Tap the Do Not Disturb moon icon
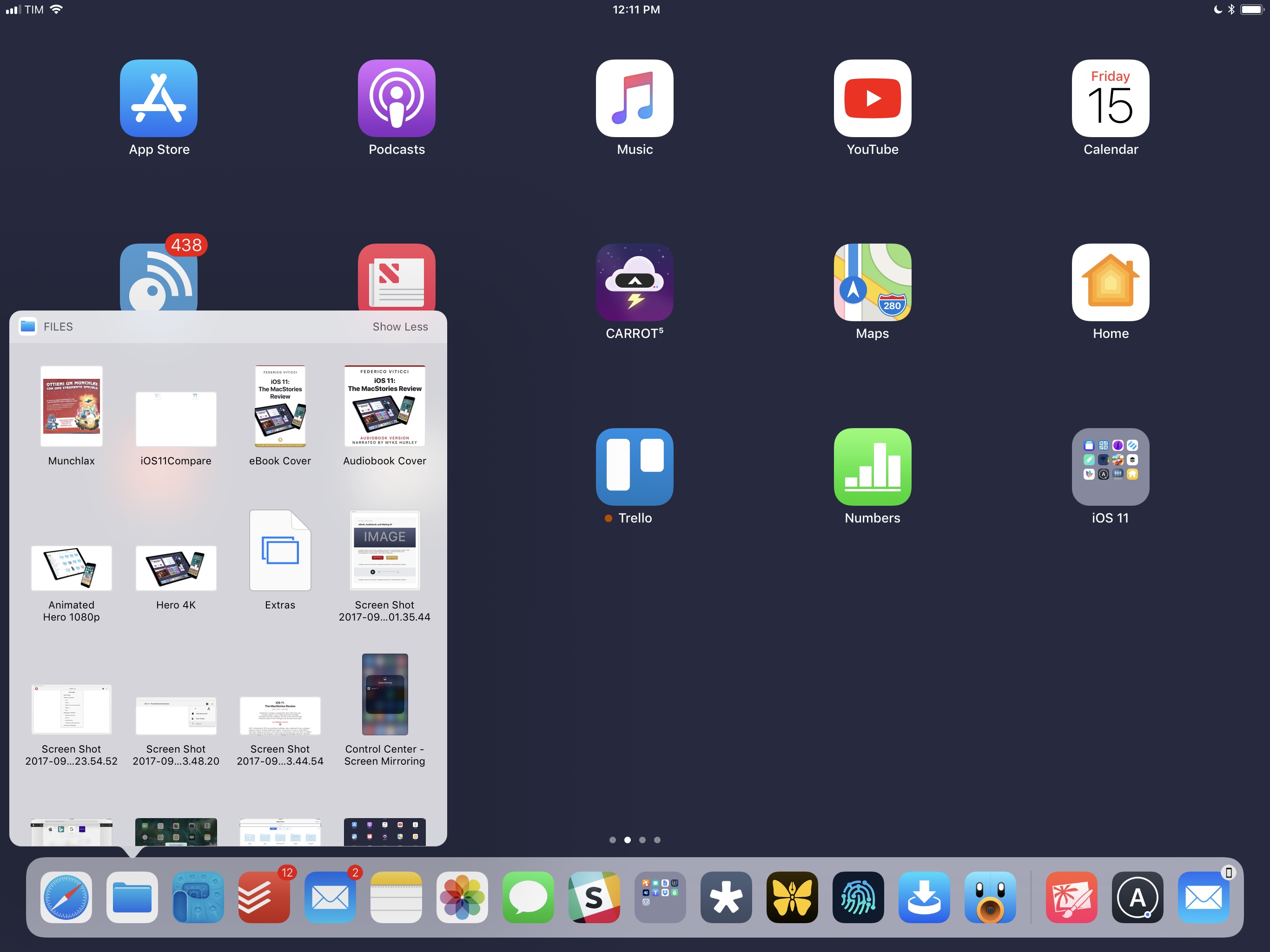Viewport: 1270px width, 952px height. point(1218,10)
